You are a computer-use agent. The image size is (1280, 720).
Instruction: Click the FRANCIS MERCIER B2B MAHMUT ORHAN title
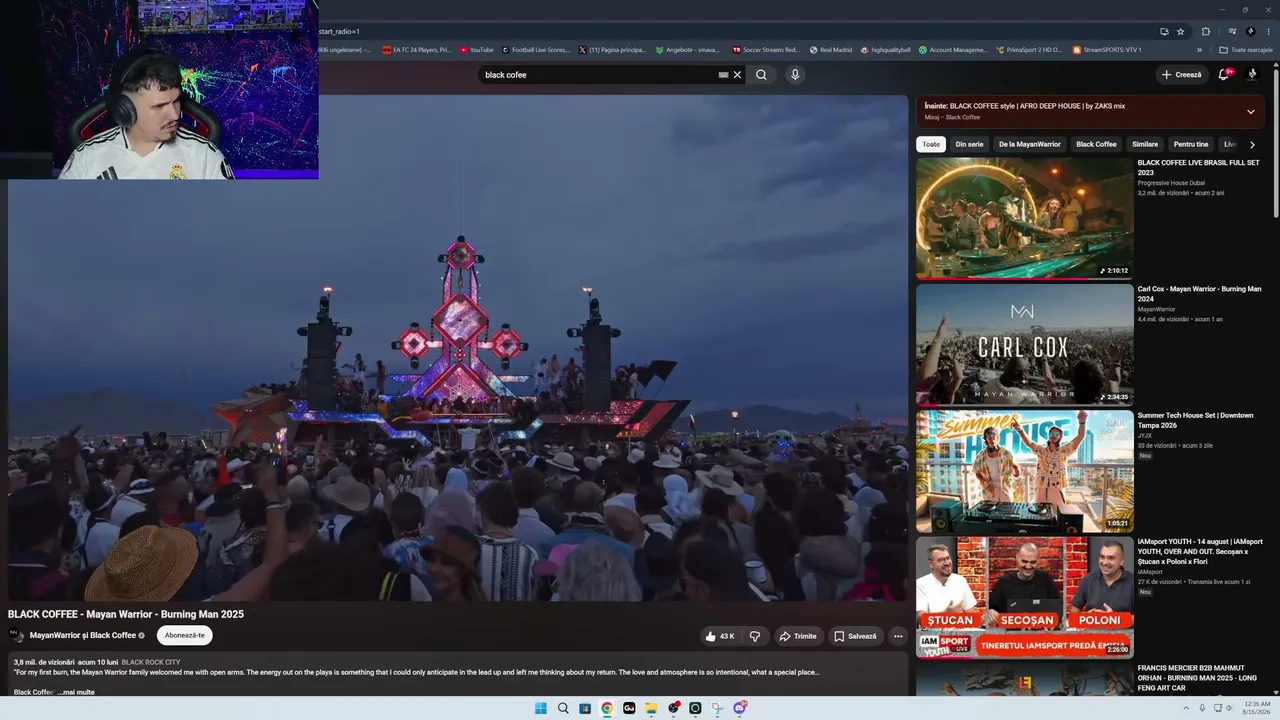[1198, 677]
